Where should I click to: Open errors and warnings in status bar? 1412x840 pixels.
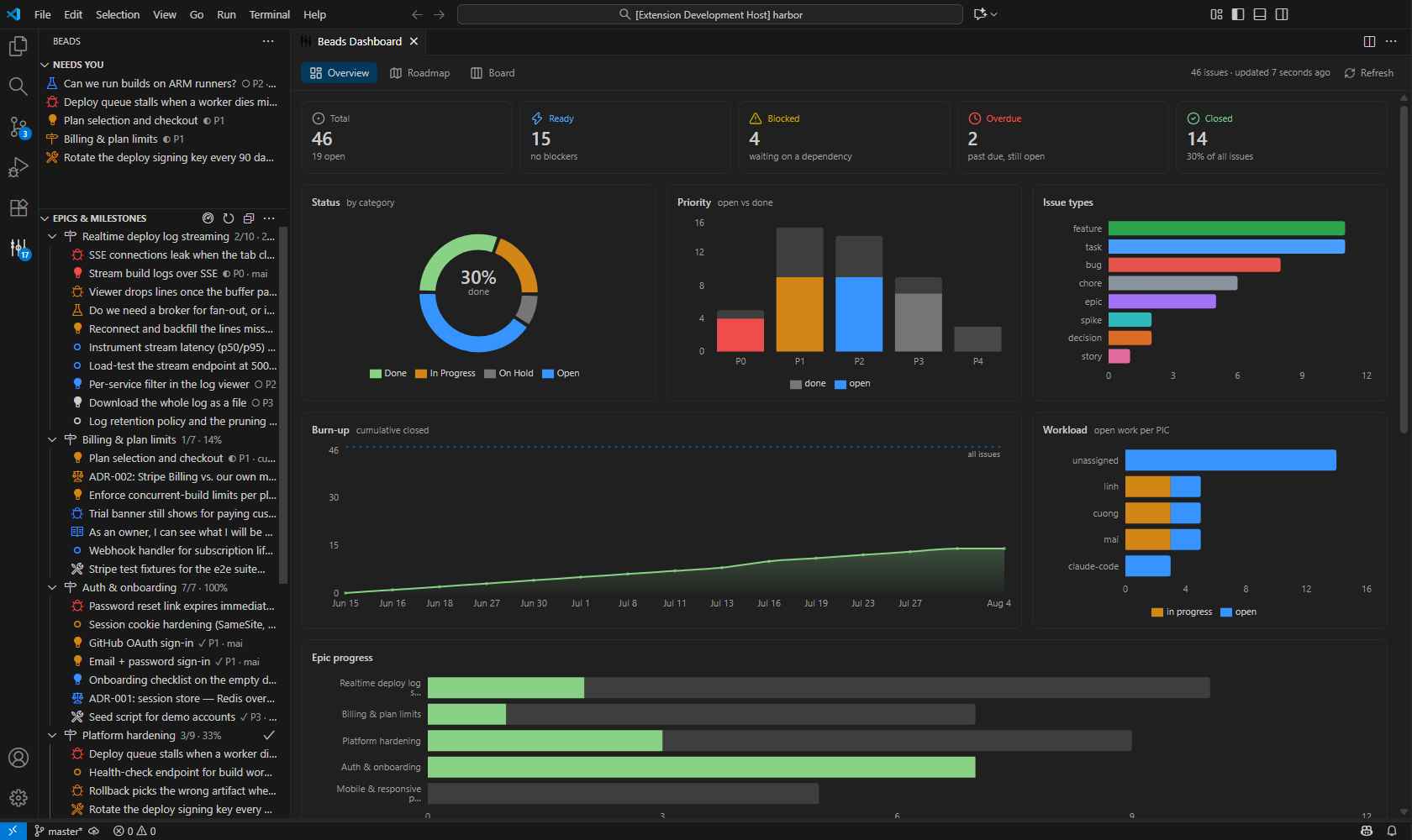[134, 831]
